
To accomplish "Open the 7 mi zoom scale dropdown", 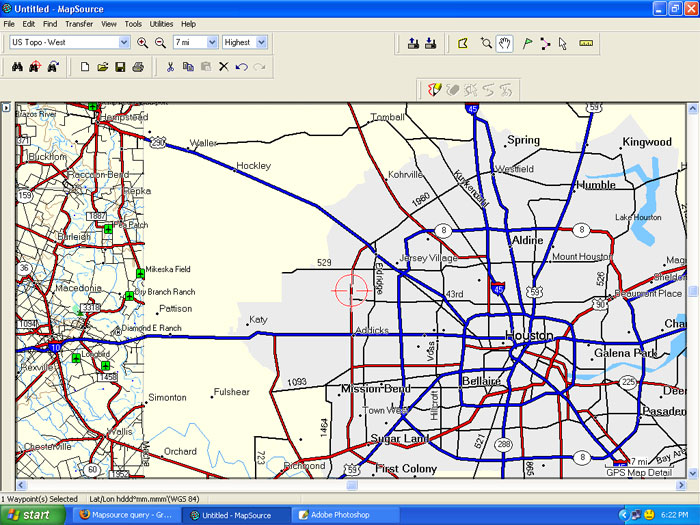I will [212, 42].
